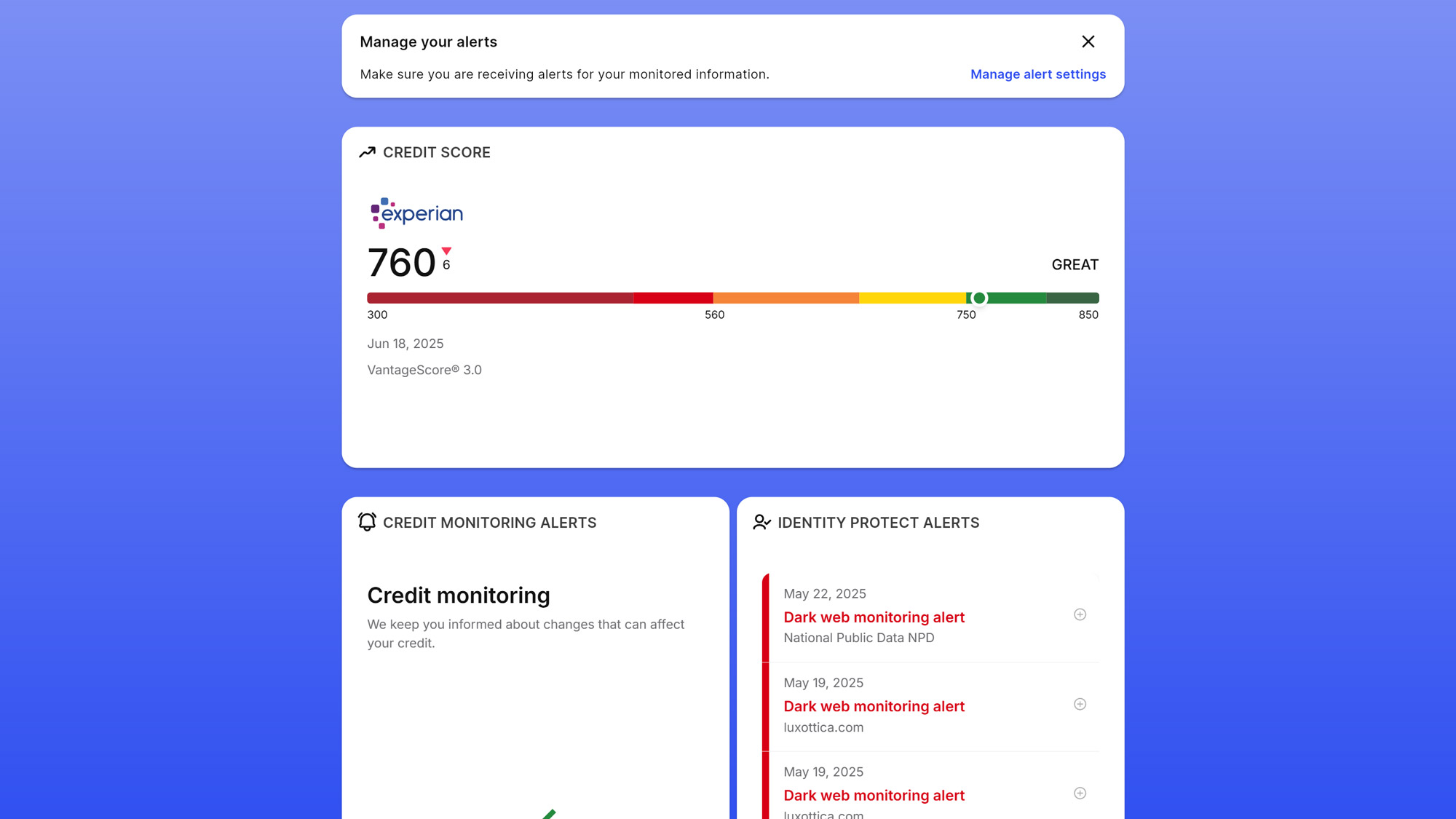Open Manage alert settings link
The width and height of the screenshot is (1456, 819).
click(x=1037, y=74)
